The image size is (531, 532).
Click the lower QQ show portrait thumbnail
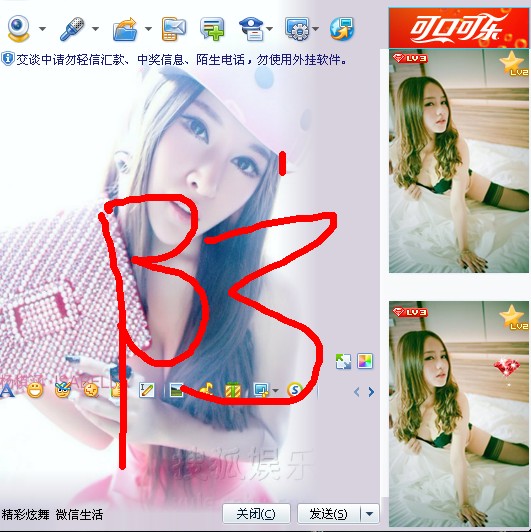click(458, 413)
